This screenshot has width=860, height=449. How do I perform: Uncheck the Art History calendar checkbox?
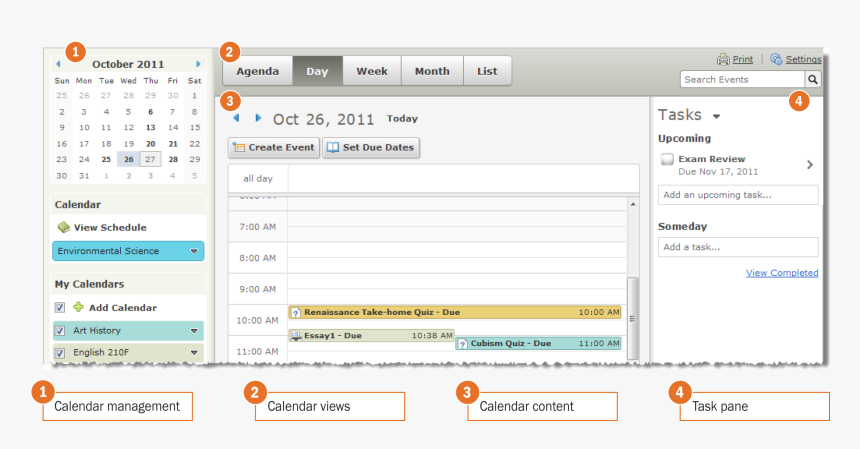(x=60, y=331)
